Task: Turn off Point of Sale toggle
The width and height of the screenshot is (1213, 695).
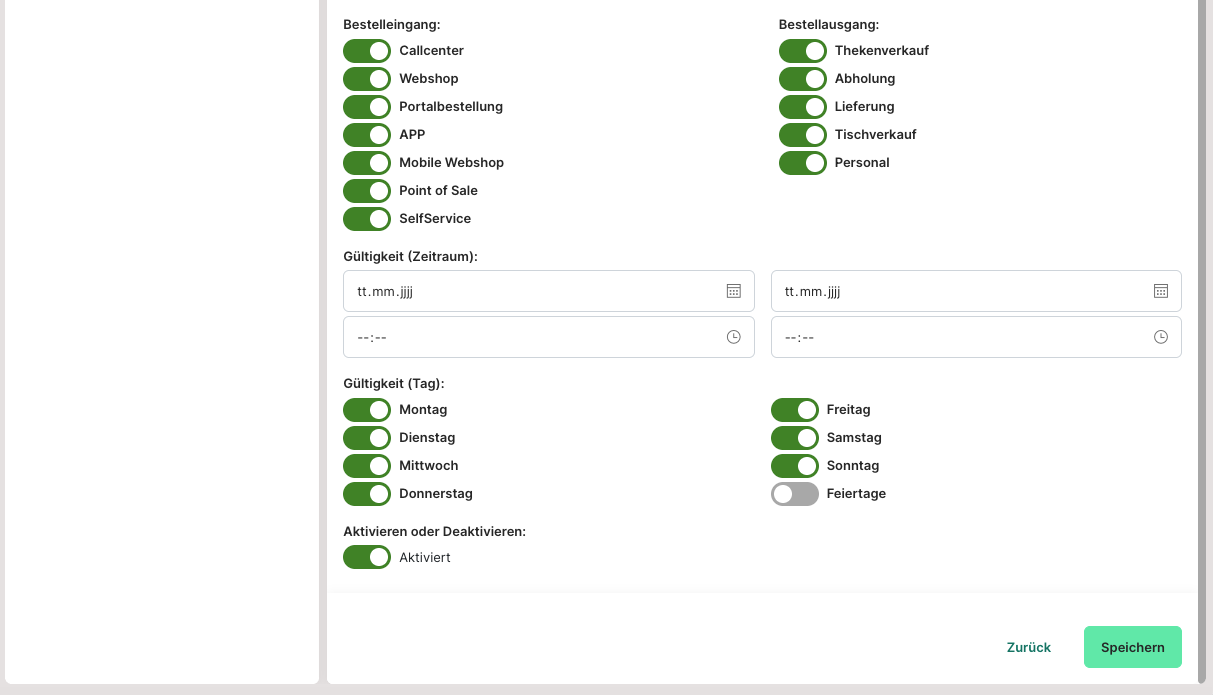Action: 367,191
